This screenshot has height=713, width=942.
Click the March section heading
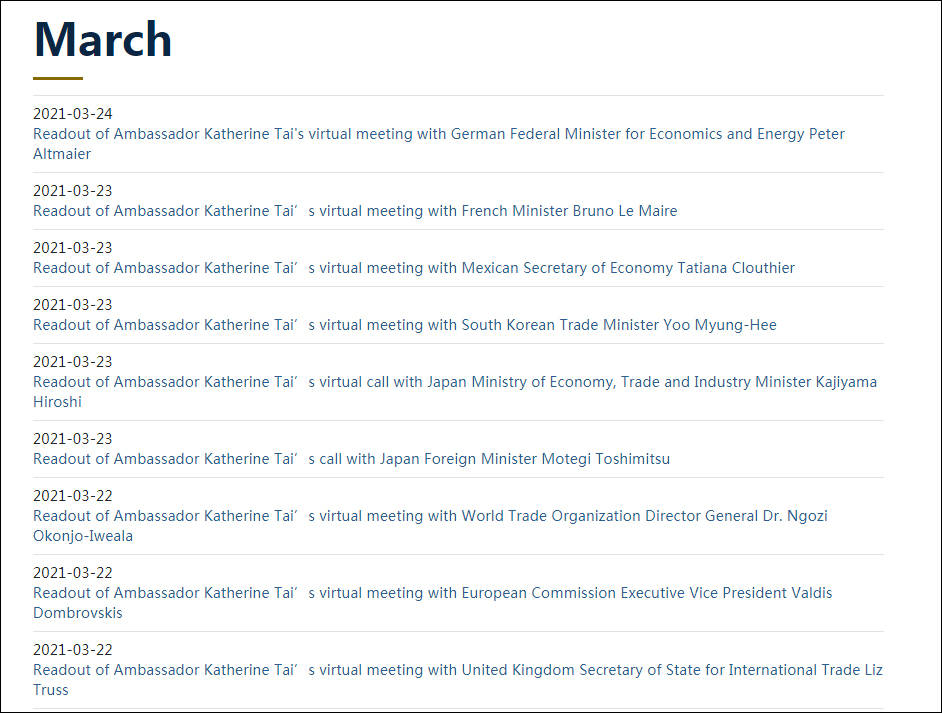click(x=103, y=40)
